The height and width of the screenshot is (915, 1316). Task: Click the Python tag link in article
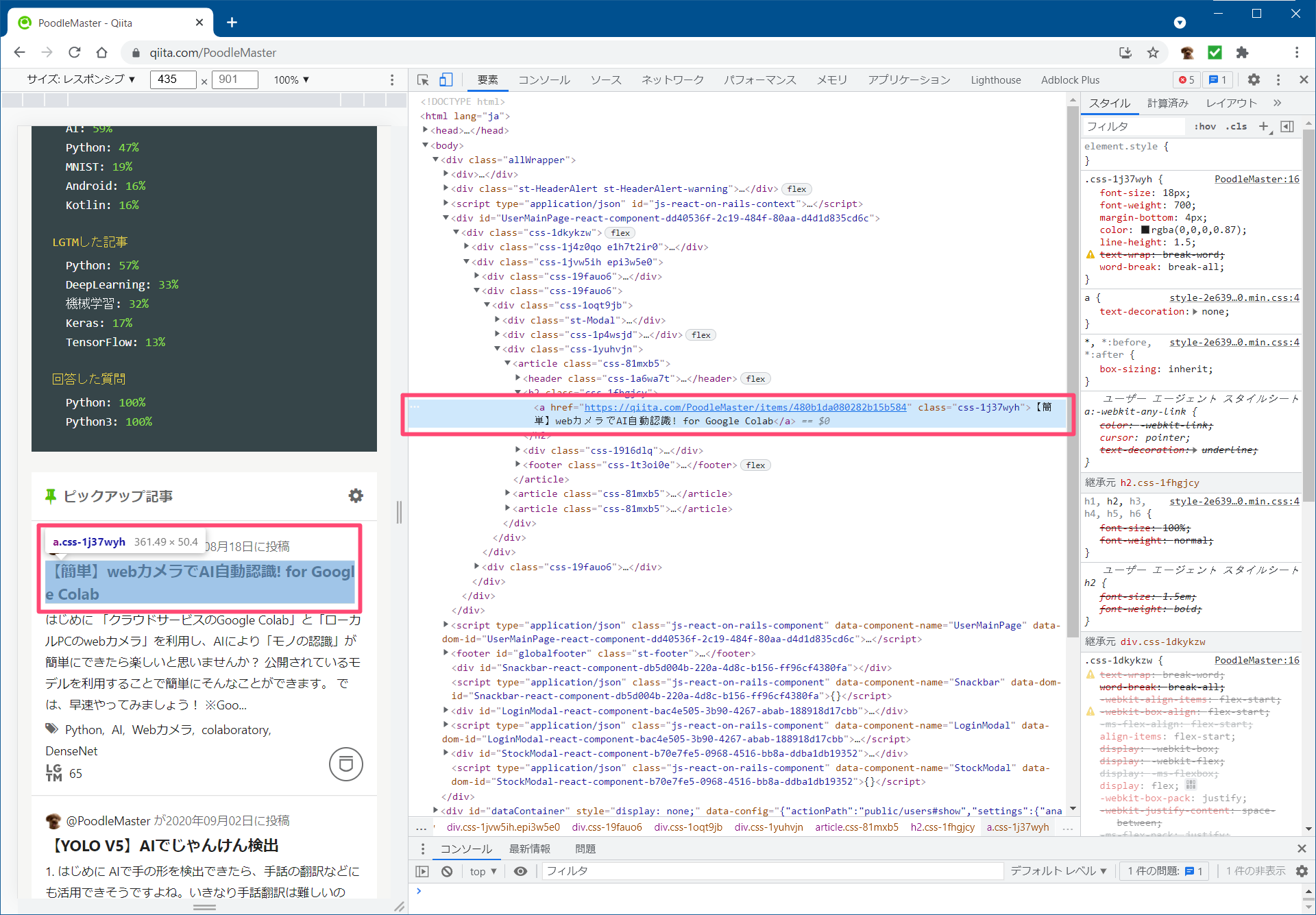[x=84, y=730]
